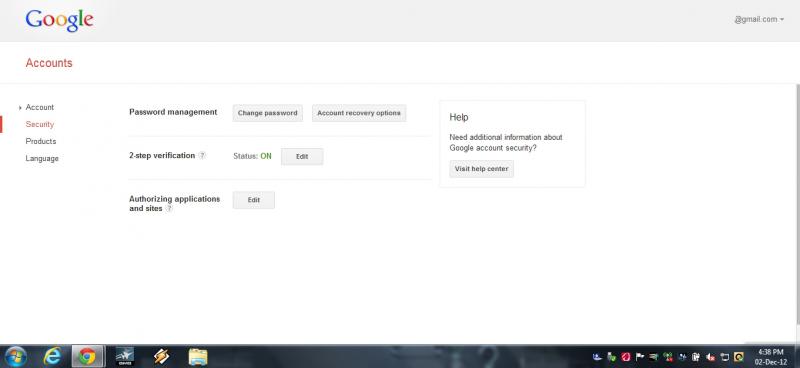Click the wireless signal tray icon with red mark

pos(668,357)
